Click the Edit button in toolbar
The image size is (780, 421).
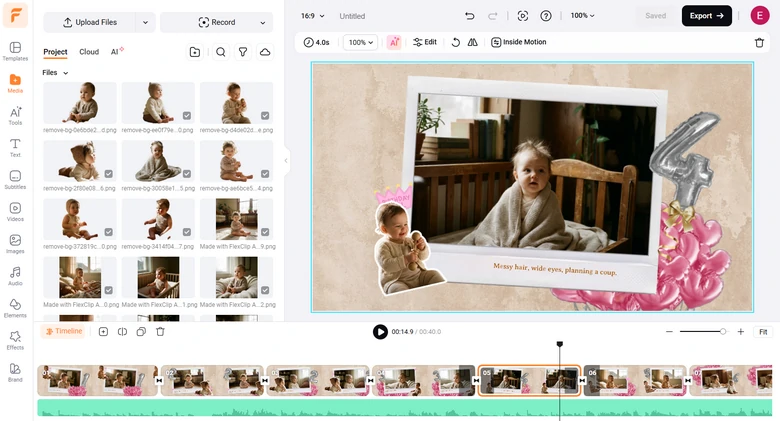(425, 42)
